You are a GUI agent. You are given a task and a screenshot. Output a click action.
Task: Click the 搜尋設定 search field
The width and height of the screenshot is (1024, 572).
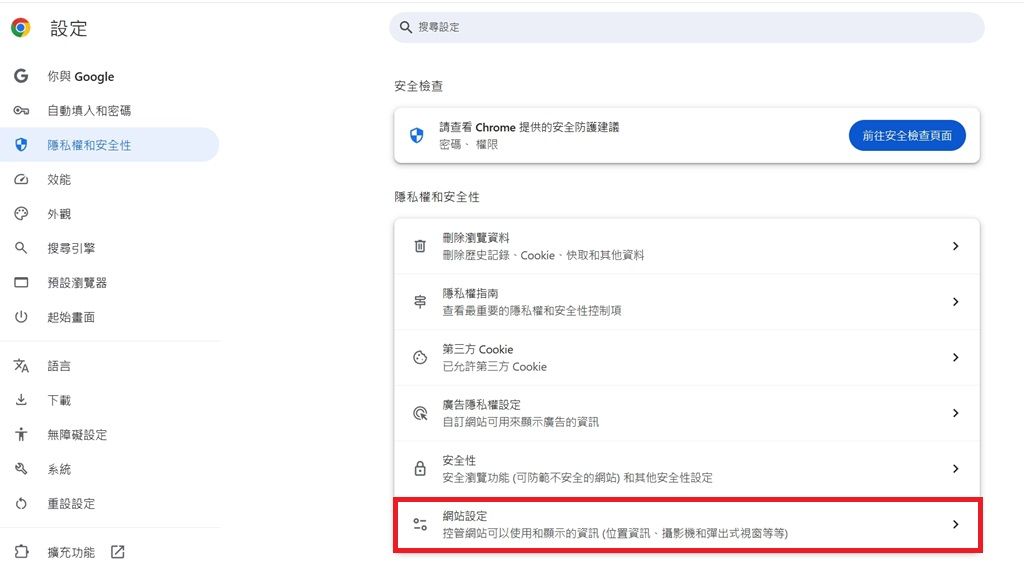click(686, 27)
